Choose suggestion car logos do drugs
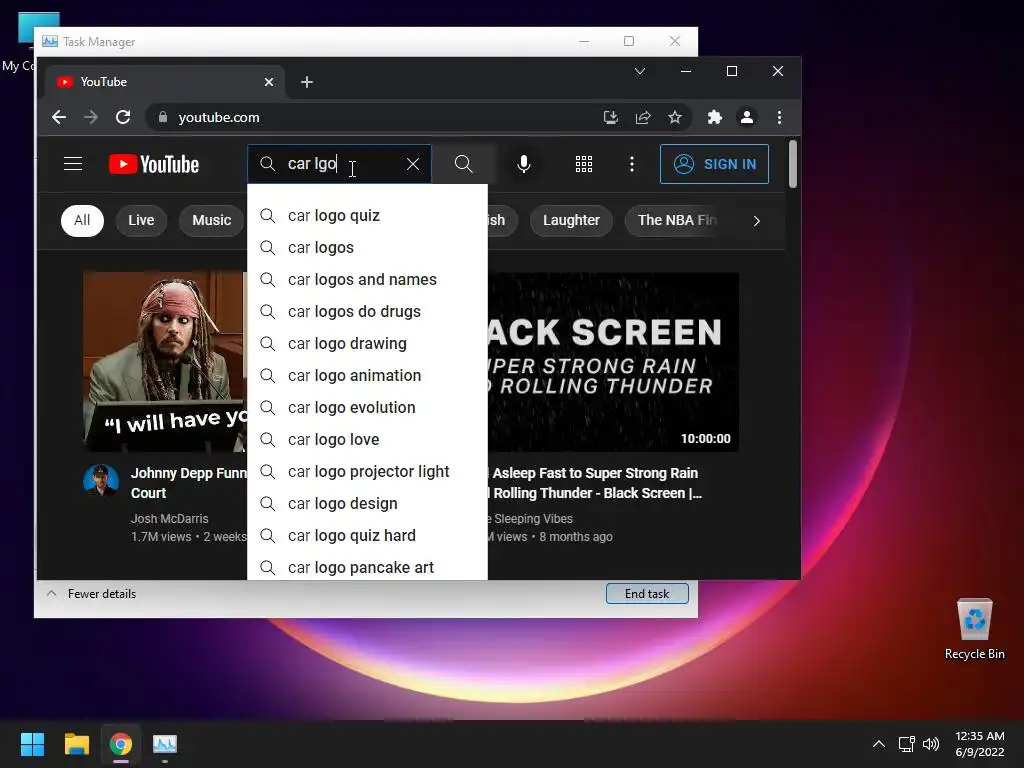This screenshot has height=768, width=1024. click(x=367, y=312)
